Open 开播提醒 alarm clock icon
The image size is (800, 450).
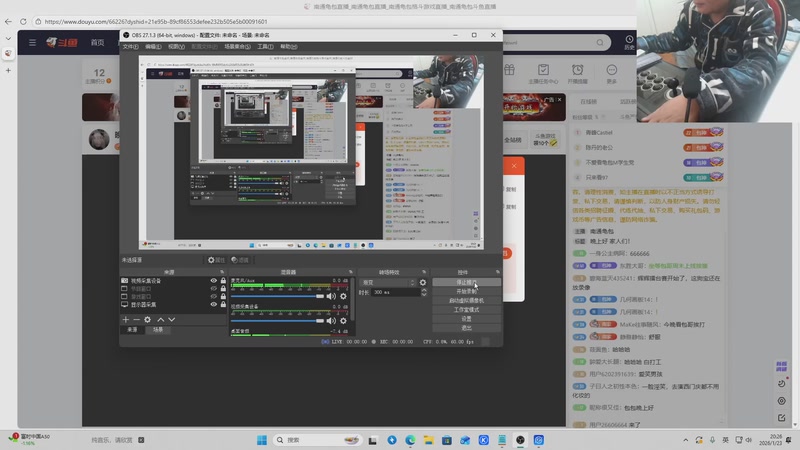577,73
